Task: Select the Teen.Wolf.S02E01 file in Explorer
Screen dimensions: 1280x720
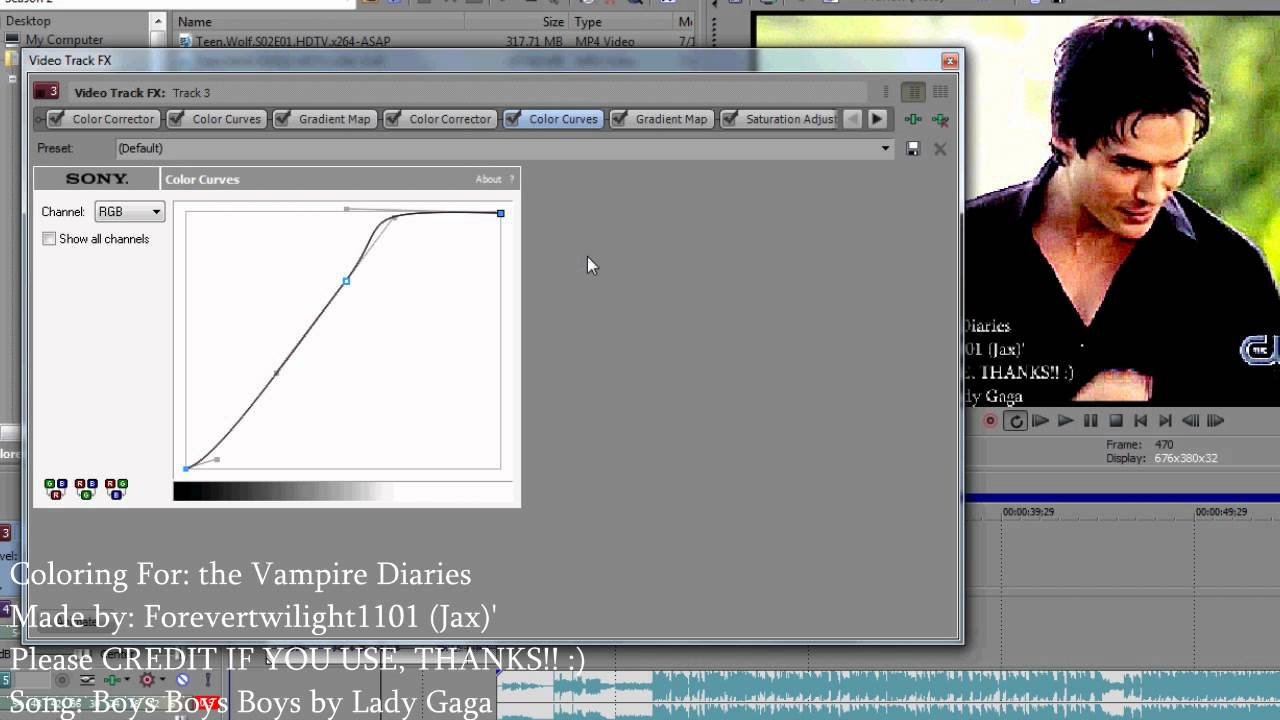Action: tap(293, 41)
